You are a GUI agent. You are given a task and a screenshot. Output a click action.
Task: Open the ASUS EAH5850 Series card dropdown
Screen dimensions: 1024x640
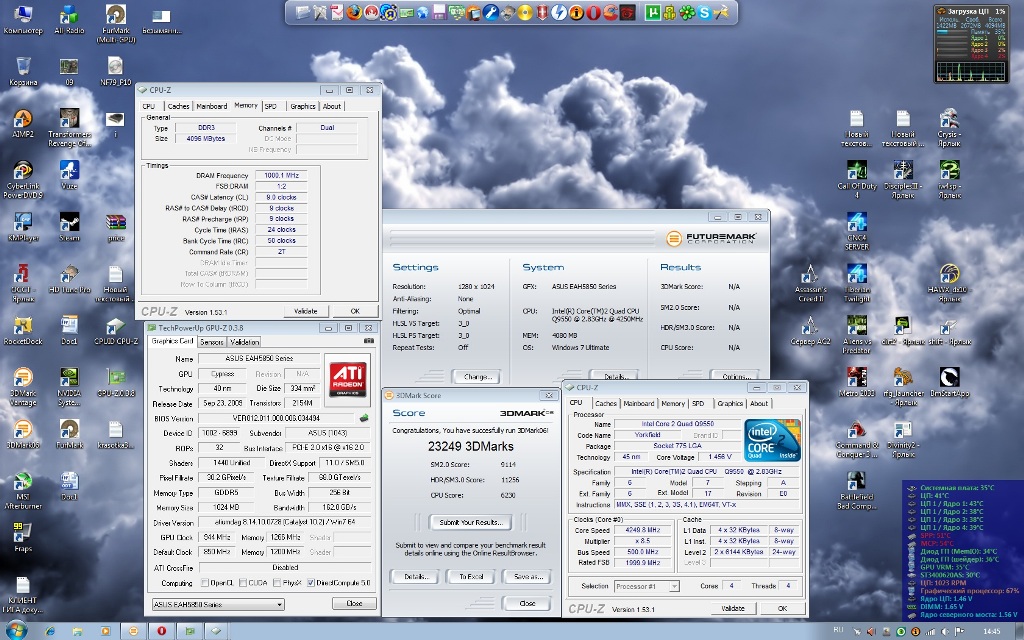218,604
